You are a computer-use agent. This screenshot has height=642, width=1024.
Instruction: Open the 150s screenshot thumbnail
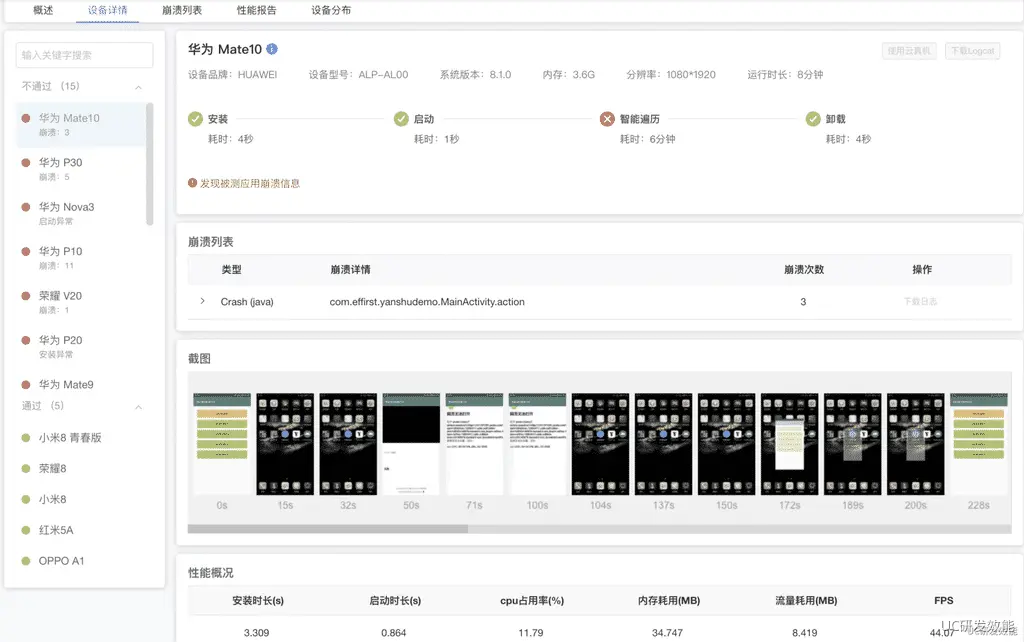[x=726, y=444]
